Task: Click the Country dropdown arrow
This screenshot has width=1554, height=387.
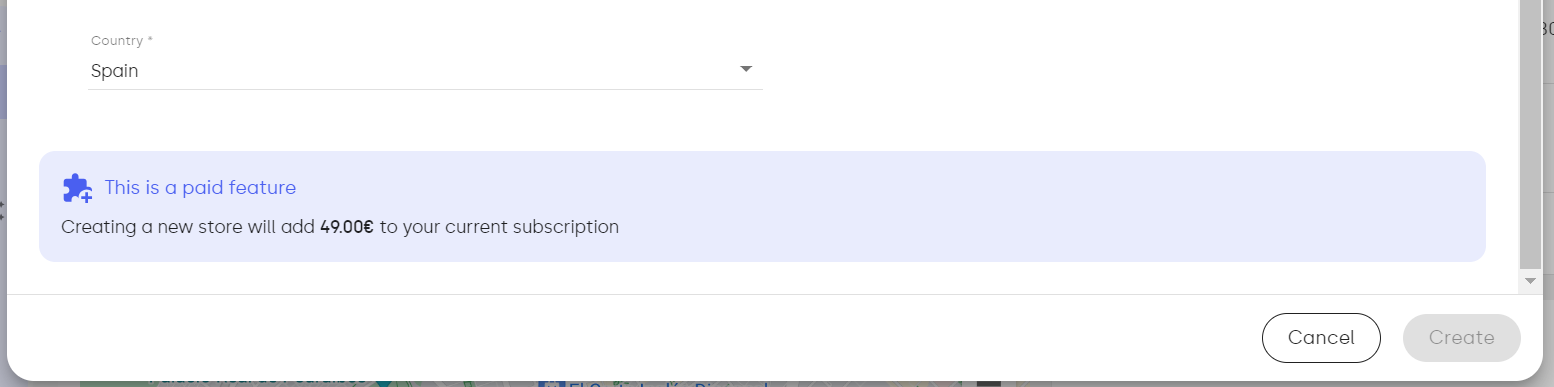Action: (745, 69)
